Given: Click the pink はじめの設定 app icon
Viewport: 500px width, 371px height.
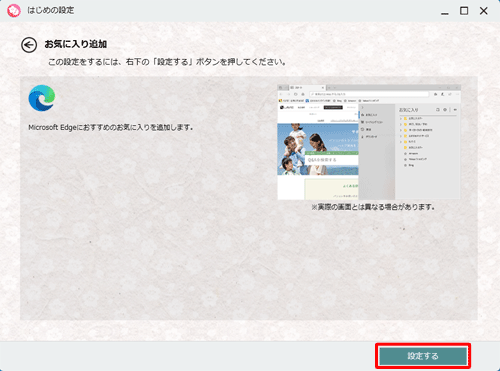Looking at the screenshot, I should [x=14, y=11].
